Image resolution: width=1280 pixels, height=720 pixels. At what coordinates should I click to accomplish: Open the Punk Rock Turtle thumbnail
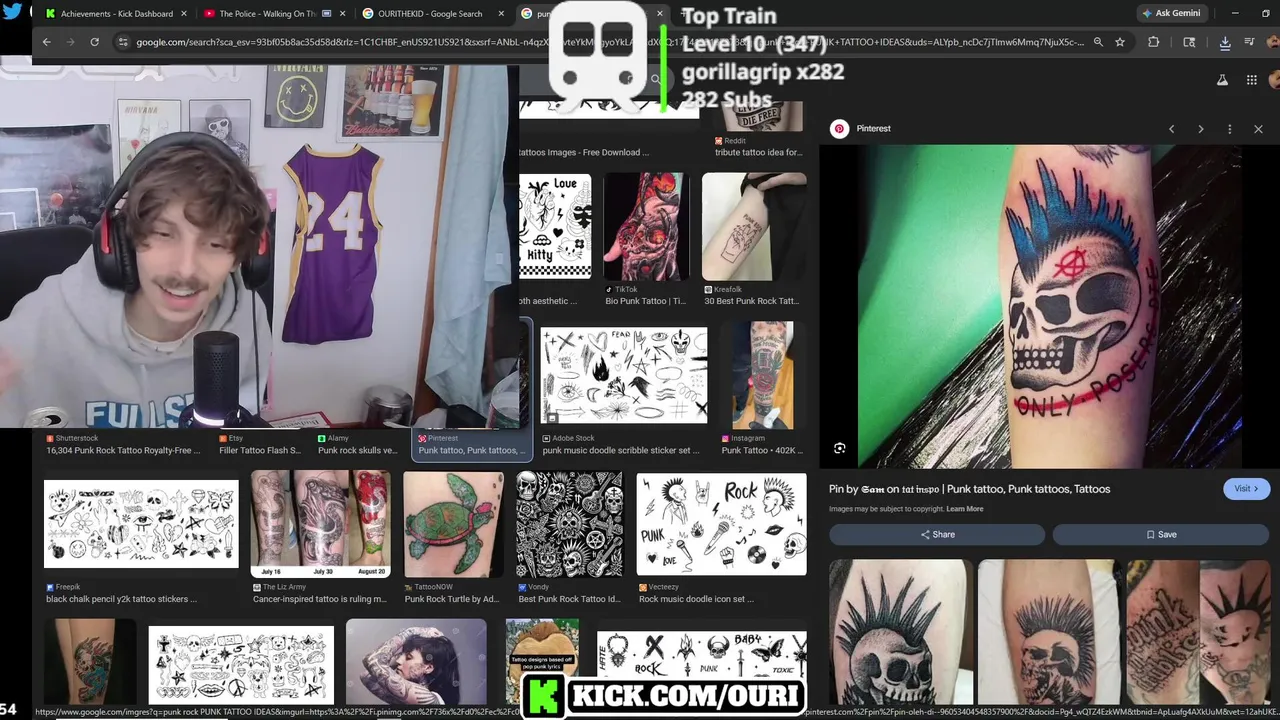click(453, 524)
